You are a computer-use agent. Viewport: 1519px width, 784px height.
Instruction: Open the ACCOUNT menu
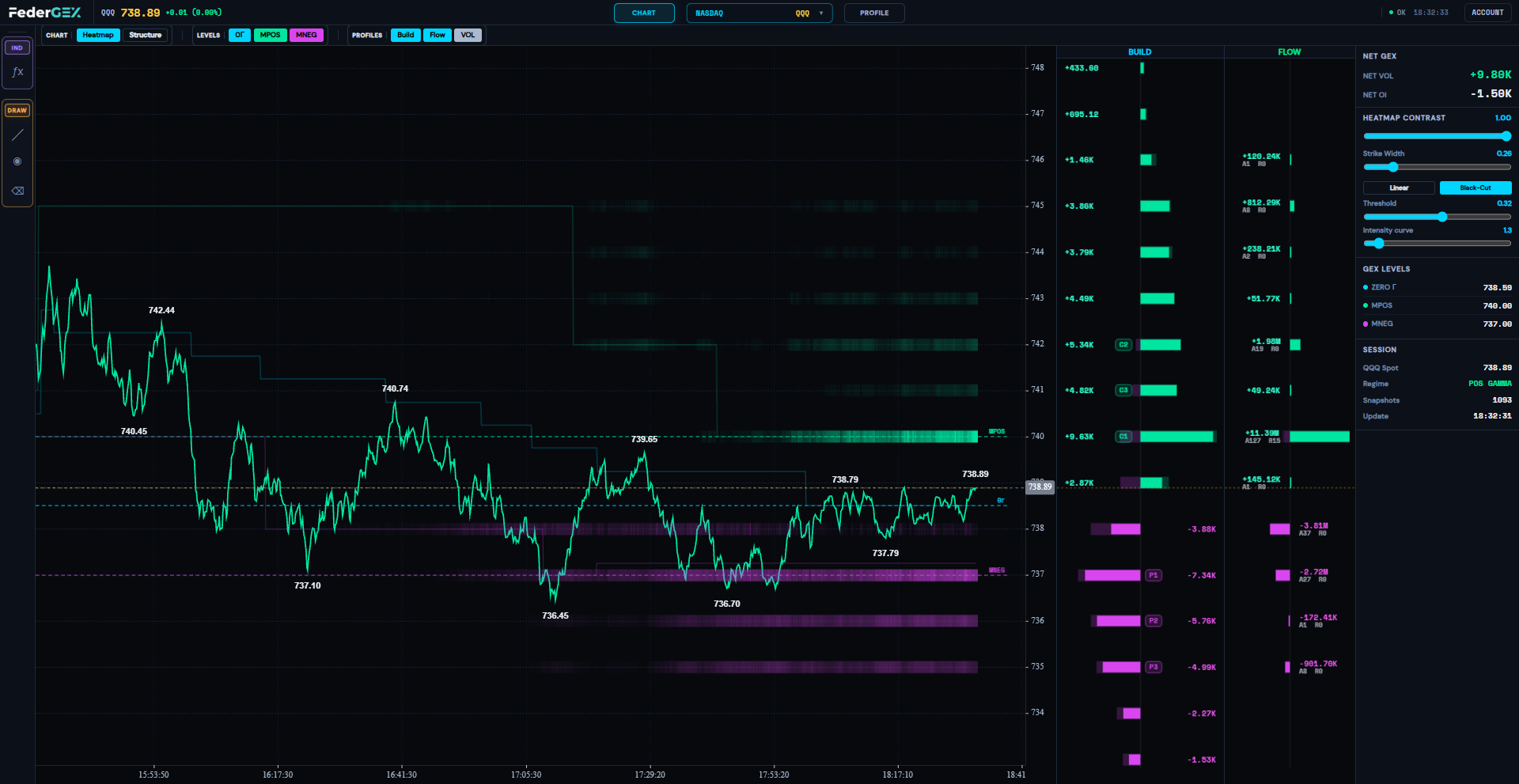[1487, 13]
